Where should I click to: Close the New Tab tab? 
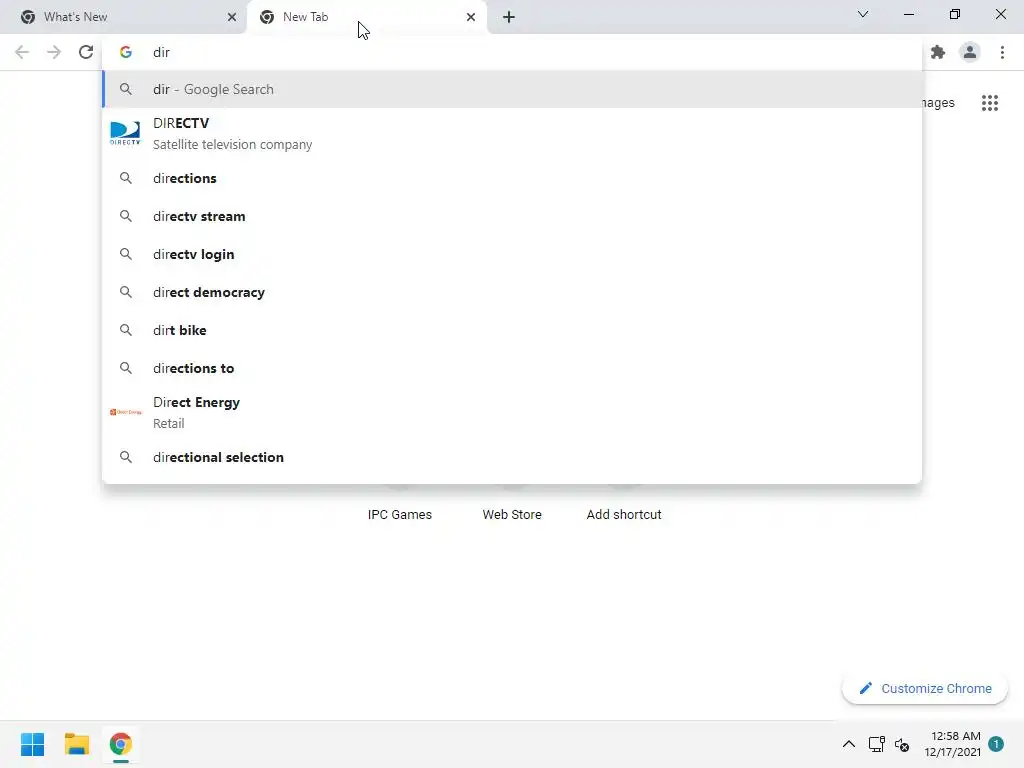tap(471, 17)
